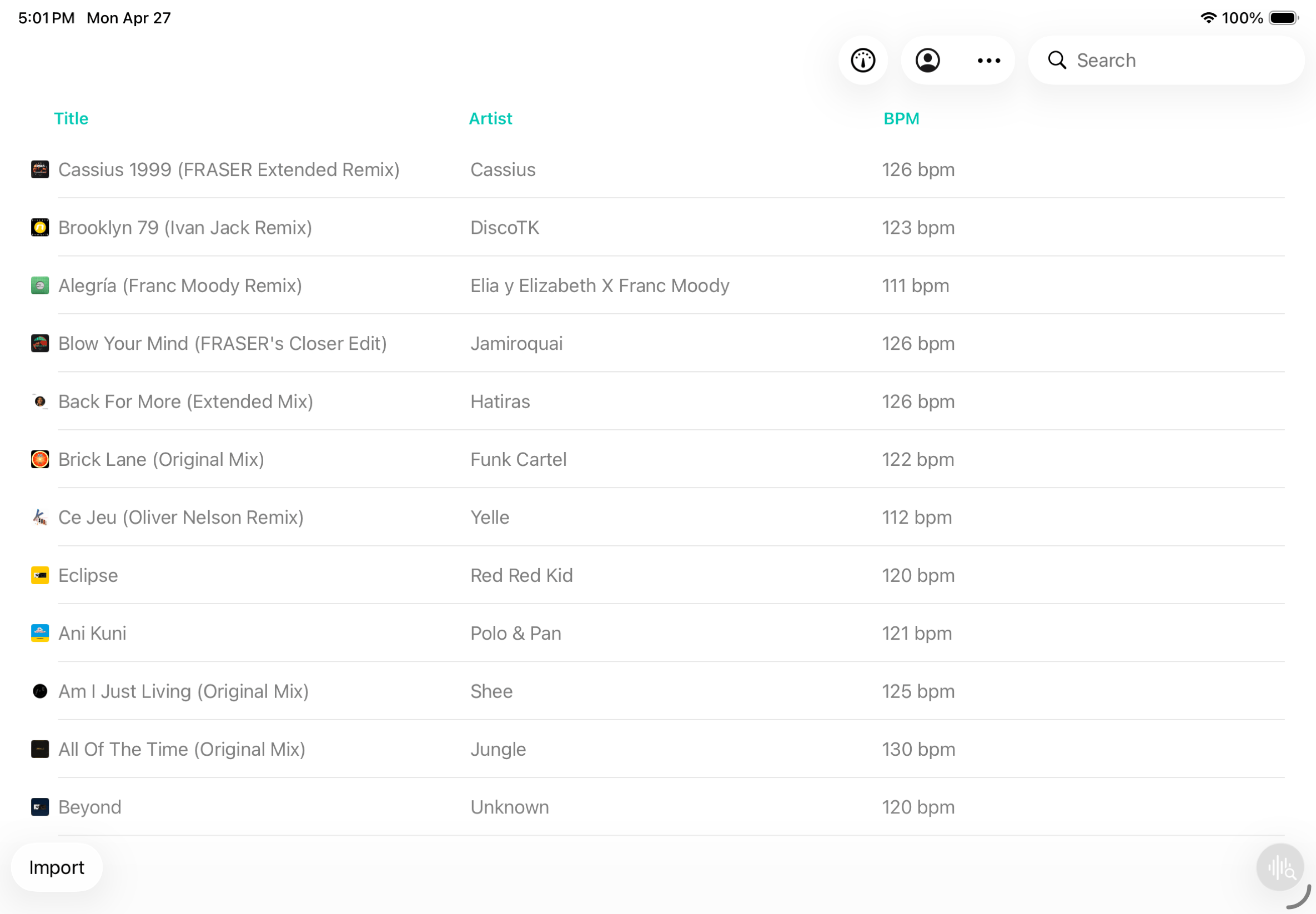
Task: Click the Unknown artist cell
Action: pos(509,807)
